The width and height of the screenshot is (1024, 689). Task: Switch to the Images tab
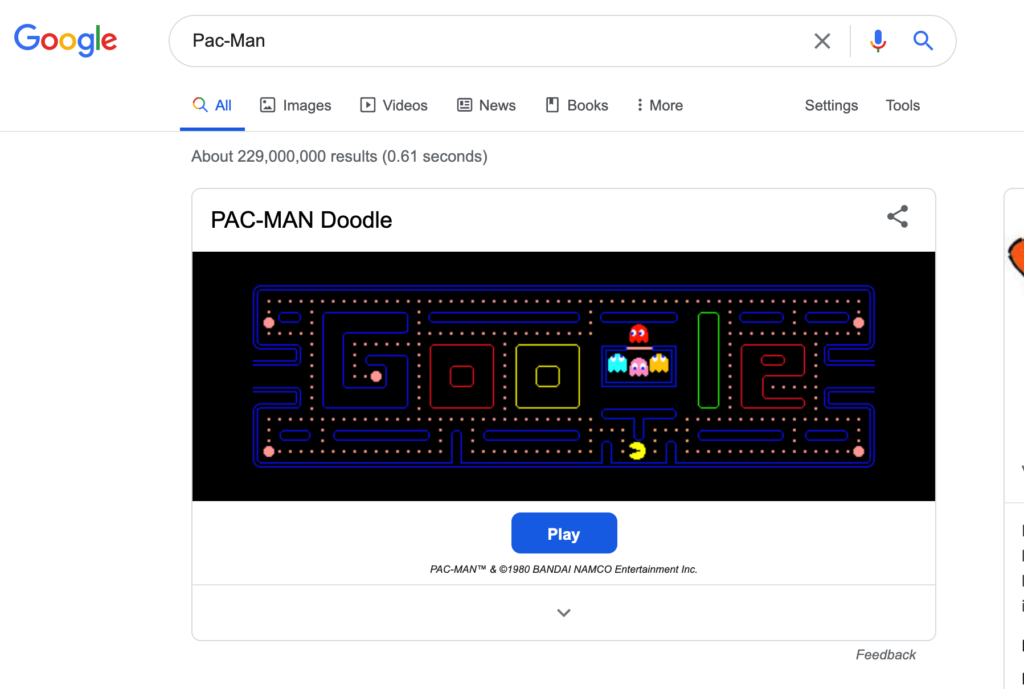pyautogui.click(x=295, y=105)
